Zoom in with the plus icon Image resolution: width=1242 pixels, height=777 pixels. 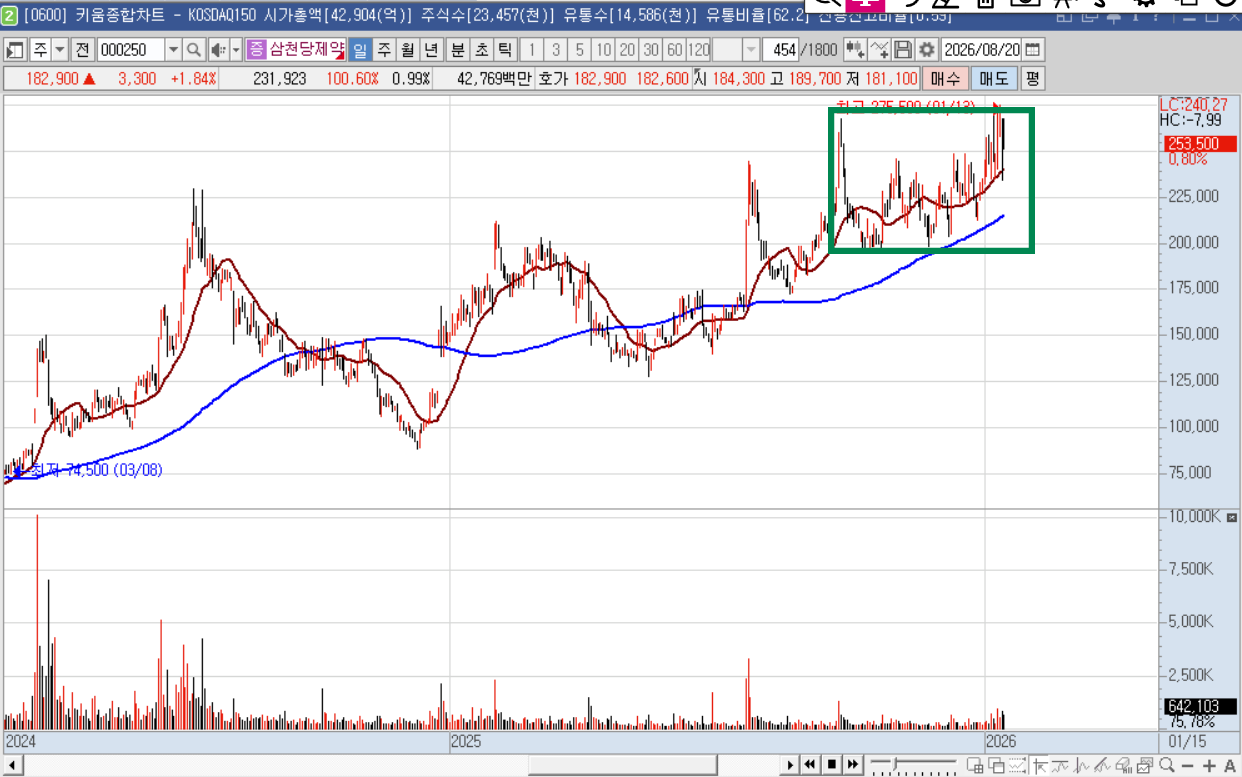point(1209,765)
